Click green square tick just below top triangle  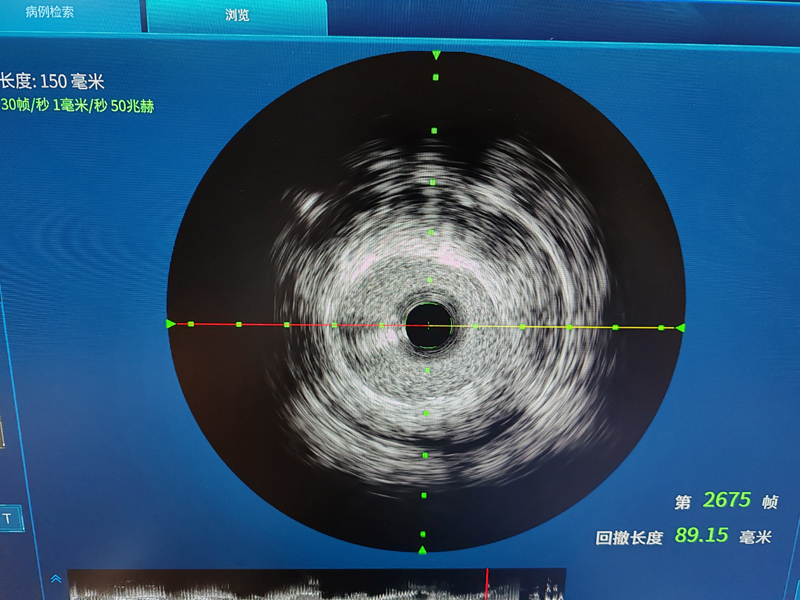(x=435, y=77)
